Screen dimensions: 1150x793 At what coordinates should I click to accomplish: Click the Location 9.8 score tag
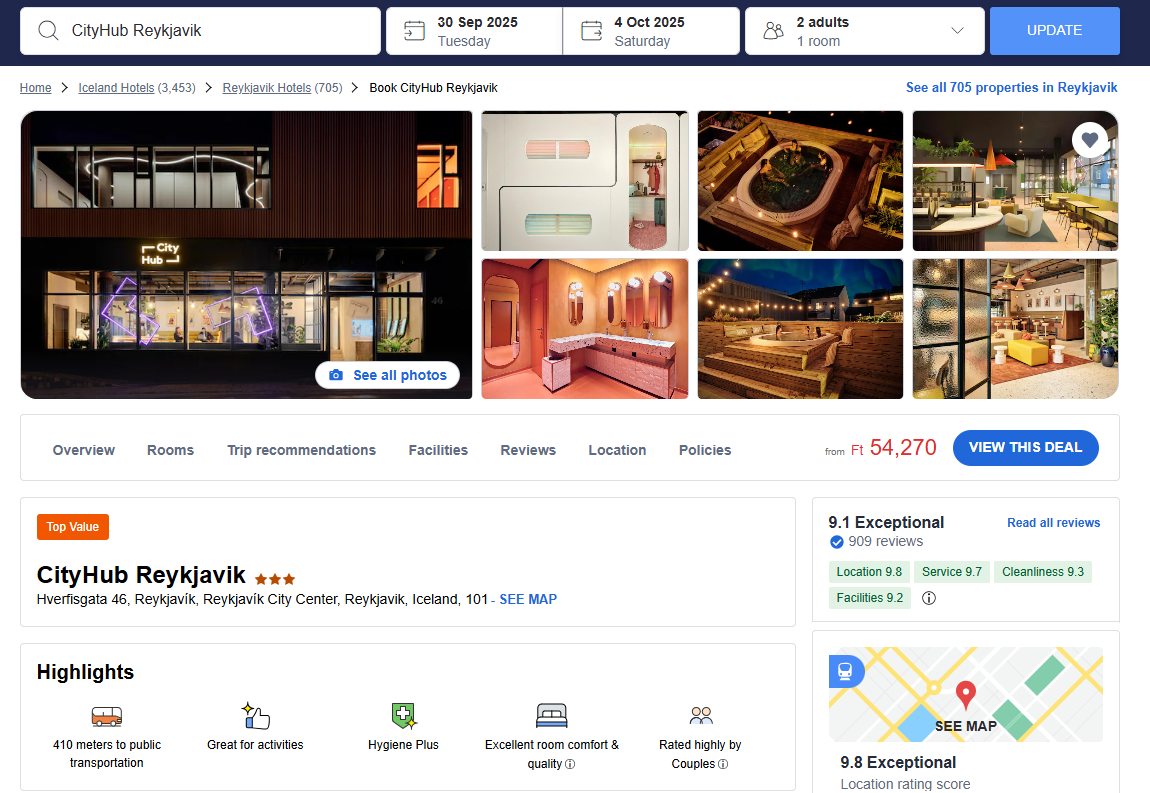(869, 572)
